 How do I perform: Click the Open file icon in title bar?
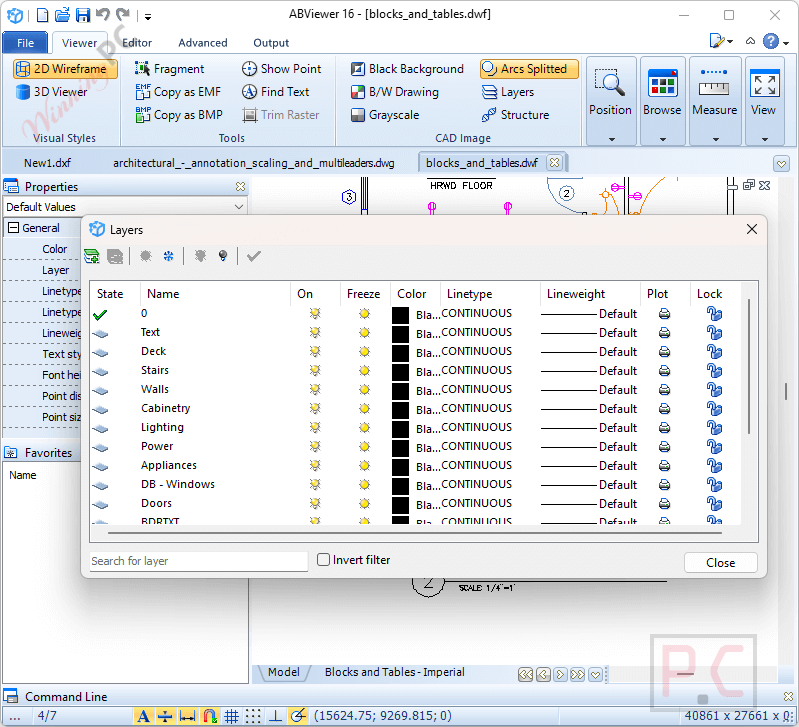(x=62, y=15)
